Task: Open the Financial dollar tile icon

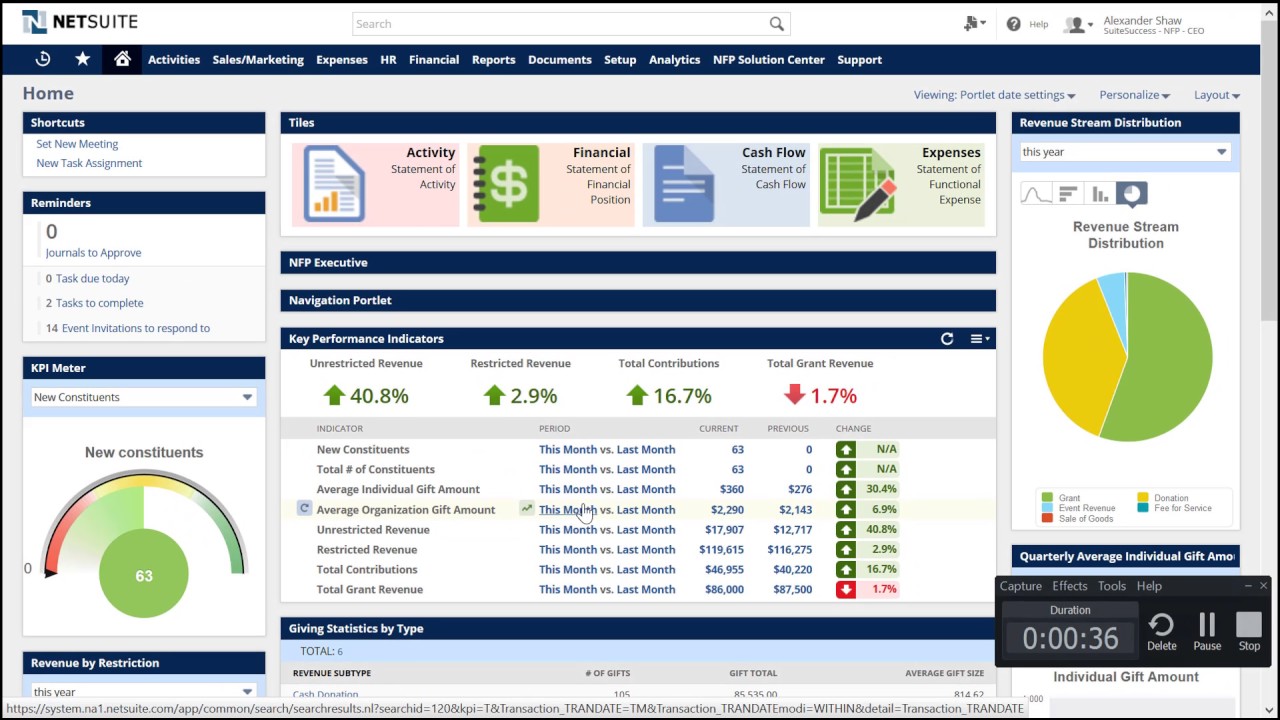Action: [508, 184]
